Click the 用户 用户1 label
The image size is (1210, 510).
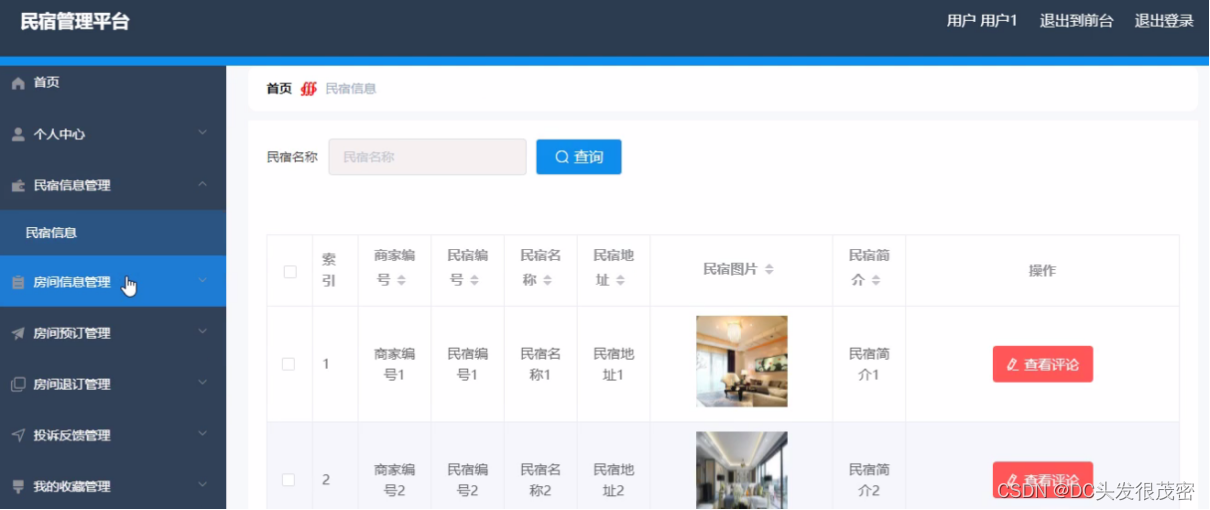pyautogui.click(x=982, y=21)
